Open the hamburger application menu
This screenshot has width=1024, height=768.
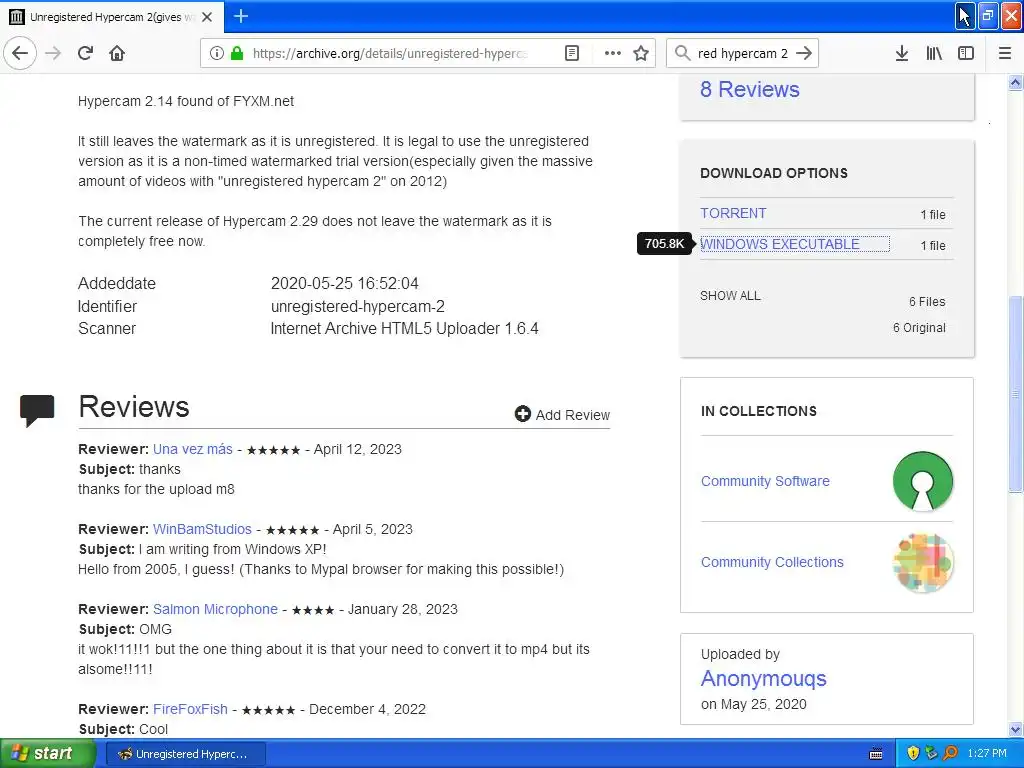click(x=1005, y=53)
